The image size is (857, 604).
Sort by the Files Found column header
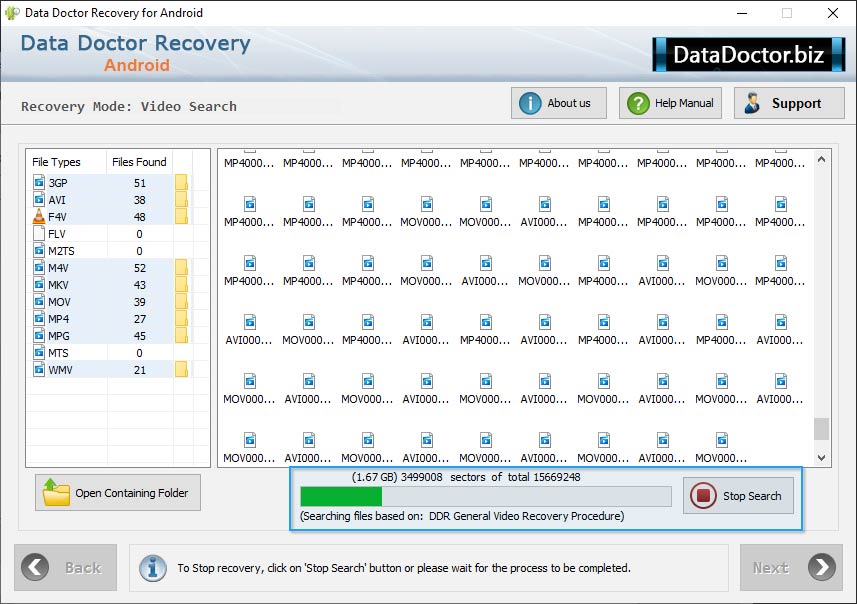139,162
